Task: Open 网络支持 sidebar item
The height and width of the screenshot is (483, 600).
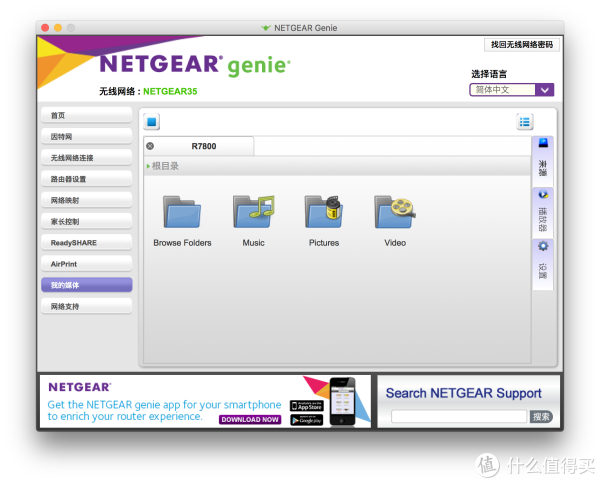Action: coord(86,307)
